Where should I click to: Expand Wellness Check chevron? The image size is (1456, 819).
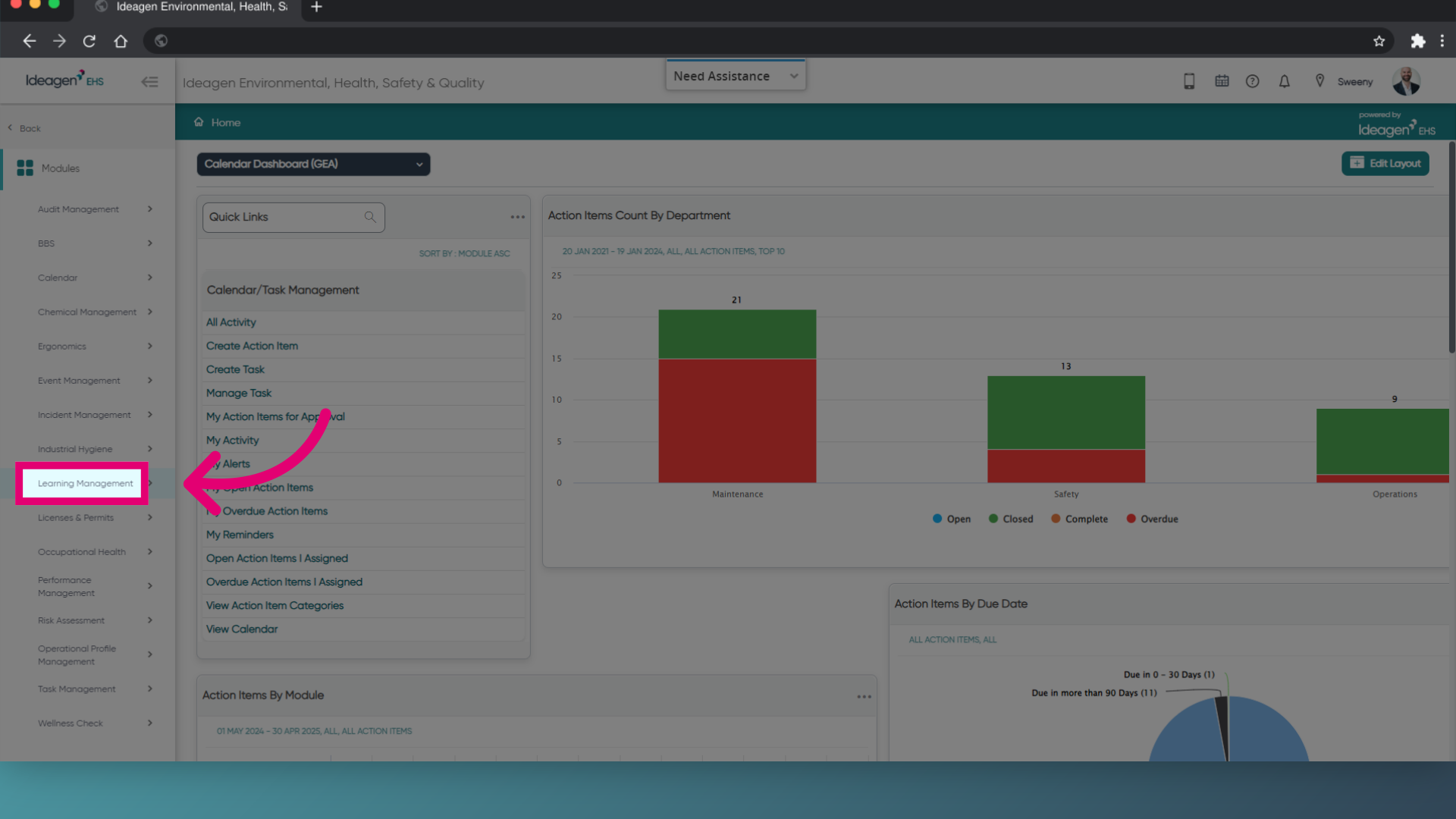(150, 723)
